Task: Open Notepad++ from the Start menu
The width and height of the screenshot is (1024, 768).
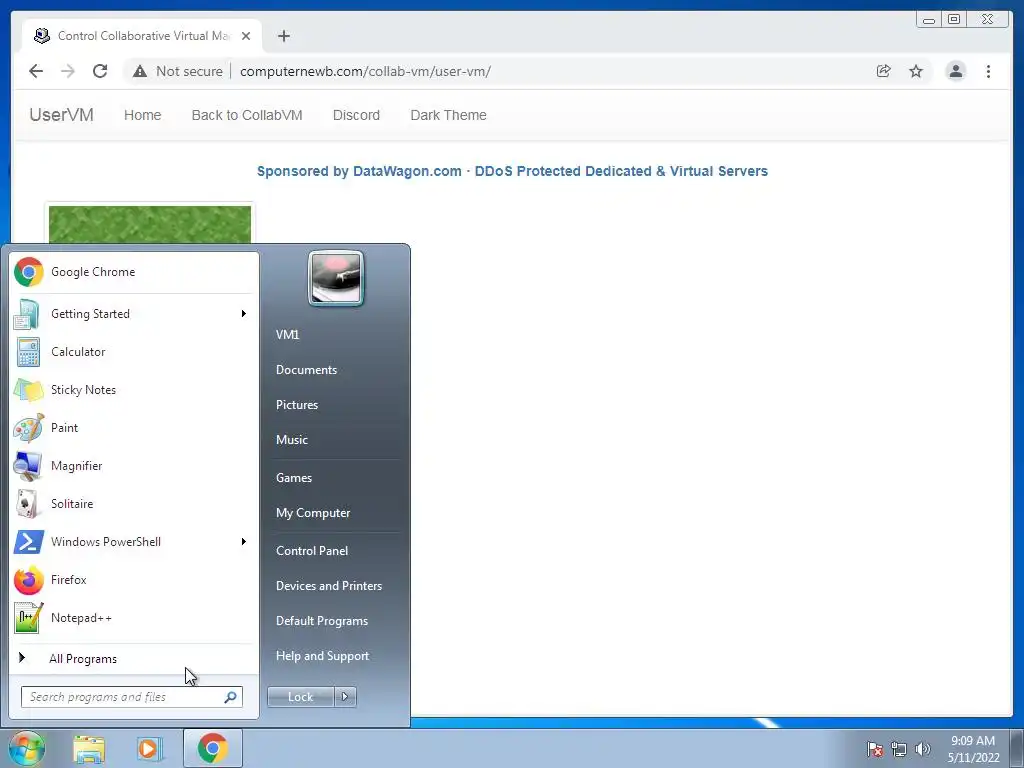Action: point(133,618)
